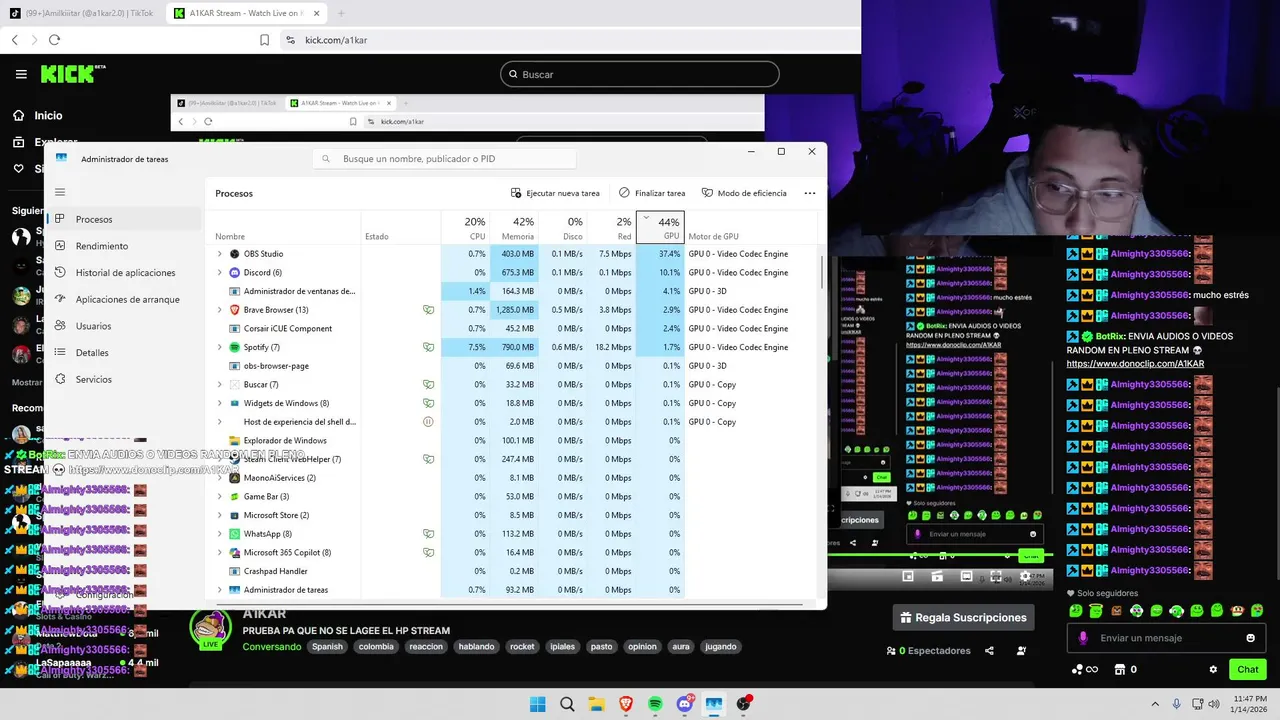Reload the browser page
1280x720 pixels.
click(54, 40)
